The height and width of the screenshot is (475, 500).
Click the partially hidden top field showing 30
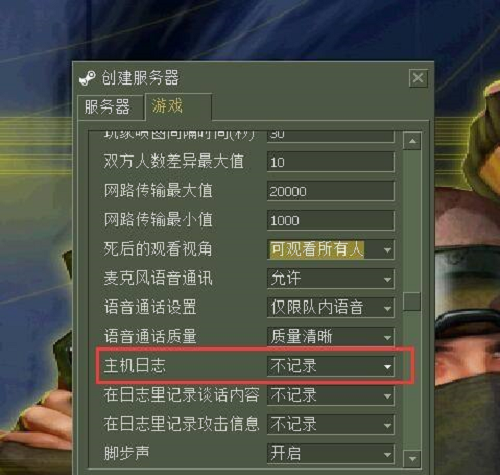[331, 136]
